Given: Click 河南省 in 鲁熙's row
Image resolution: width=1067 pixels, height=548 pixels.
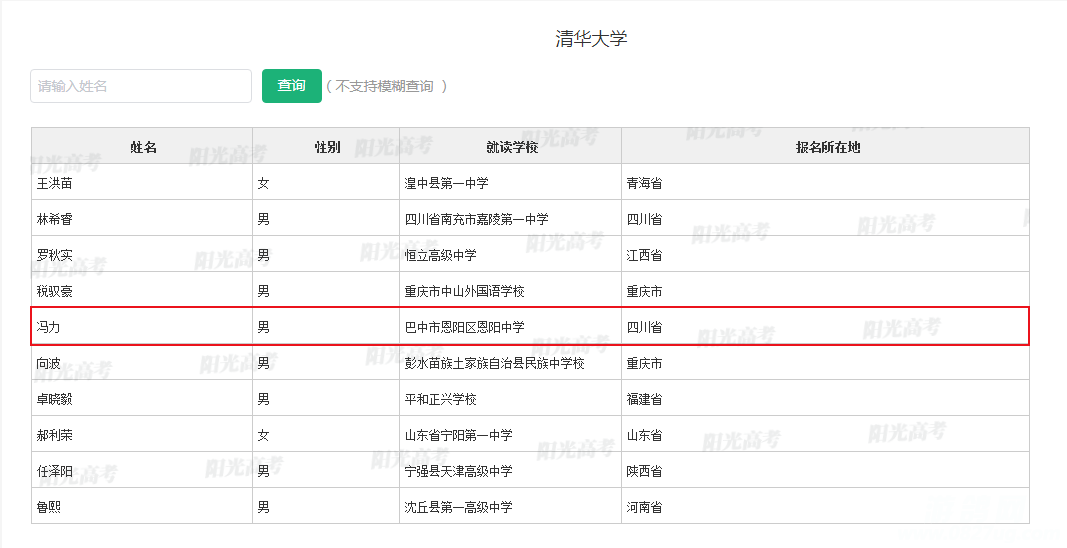Looking at the screenshot, I should [644, 507].
